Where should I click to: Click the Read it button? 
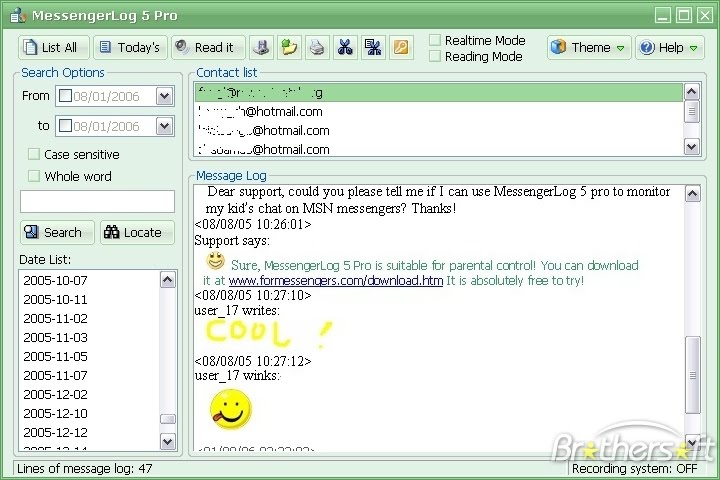coord(208,47)
